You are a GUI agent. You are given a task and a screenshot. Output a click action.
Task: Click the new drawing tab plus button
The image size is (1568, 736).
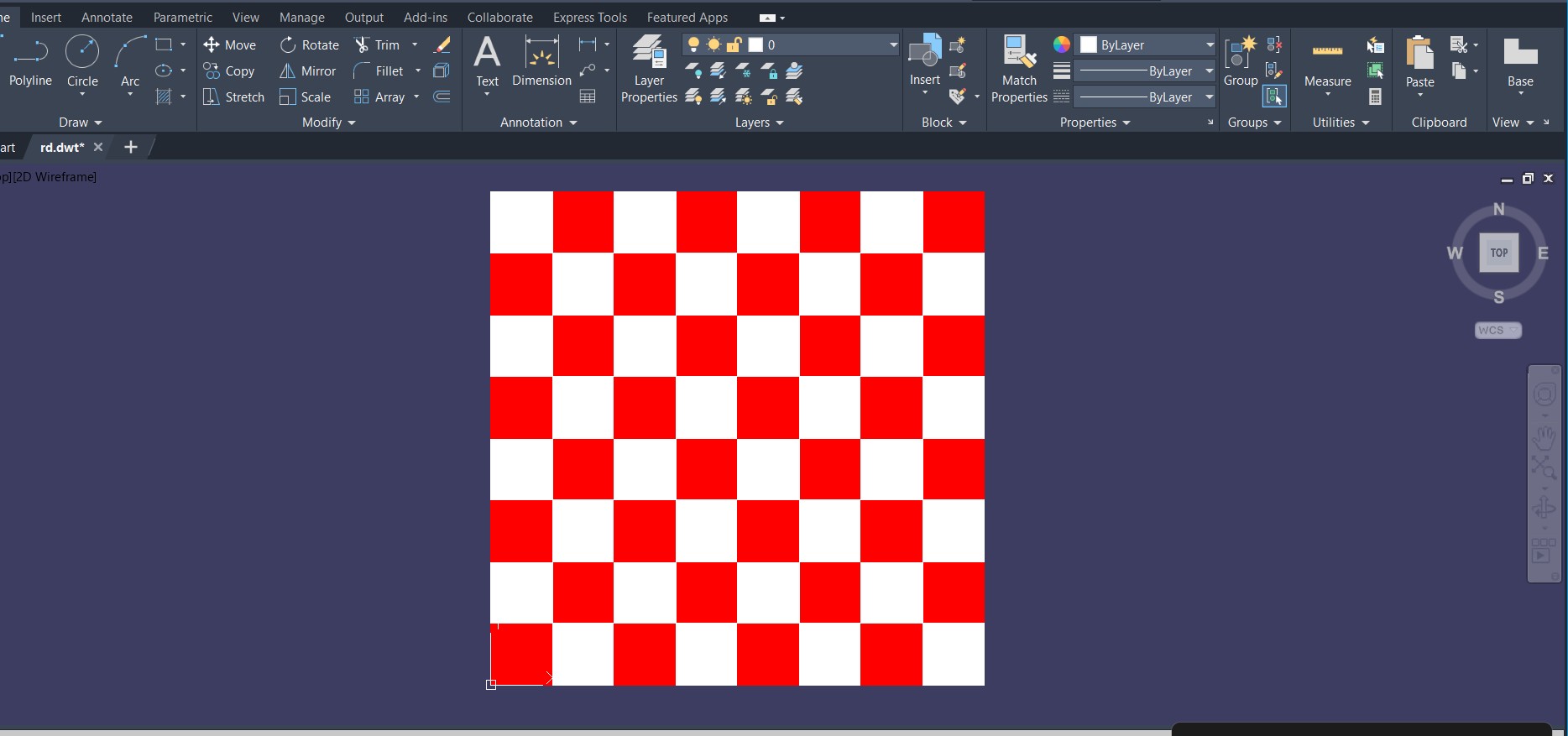point(131,147)
